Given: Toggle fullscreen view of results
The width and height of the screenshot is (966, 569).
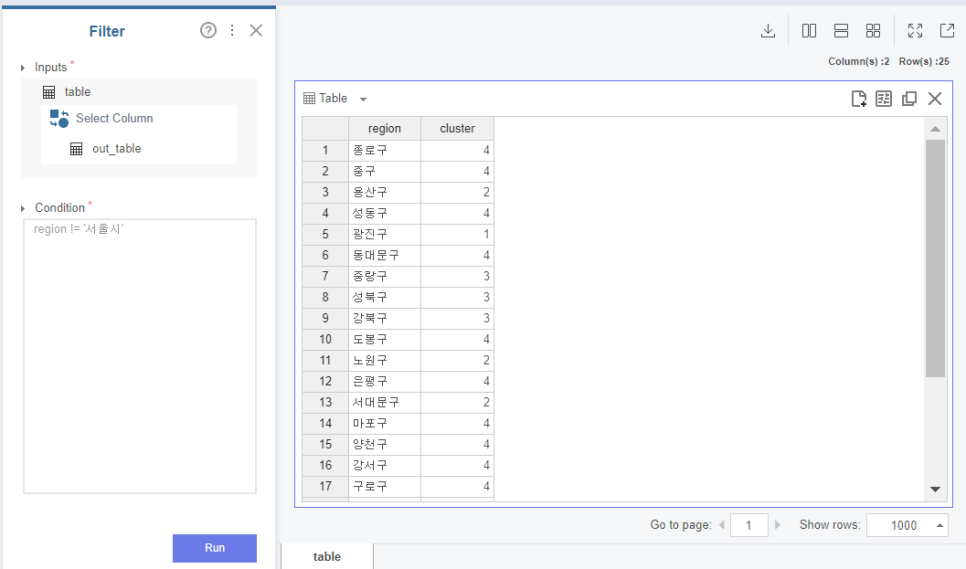Looking at the screenshot, I should (x=915, y=31).
